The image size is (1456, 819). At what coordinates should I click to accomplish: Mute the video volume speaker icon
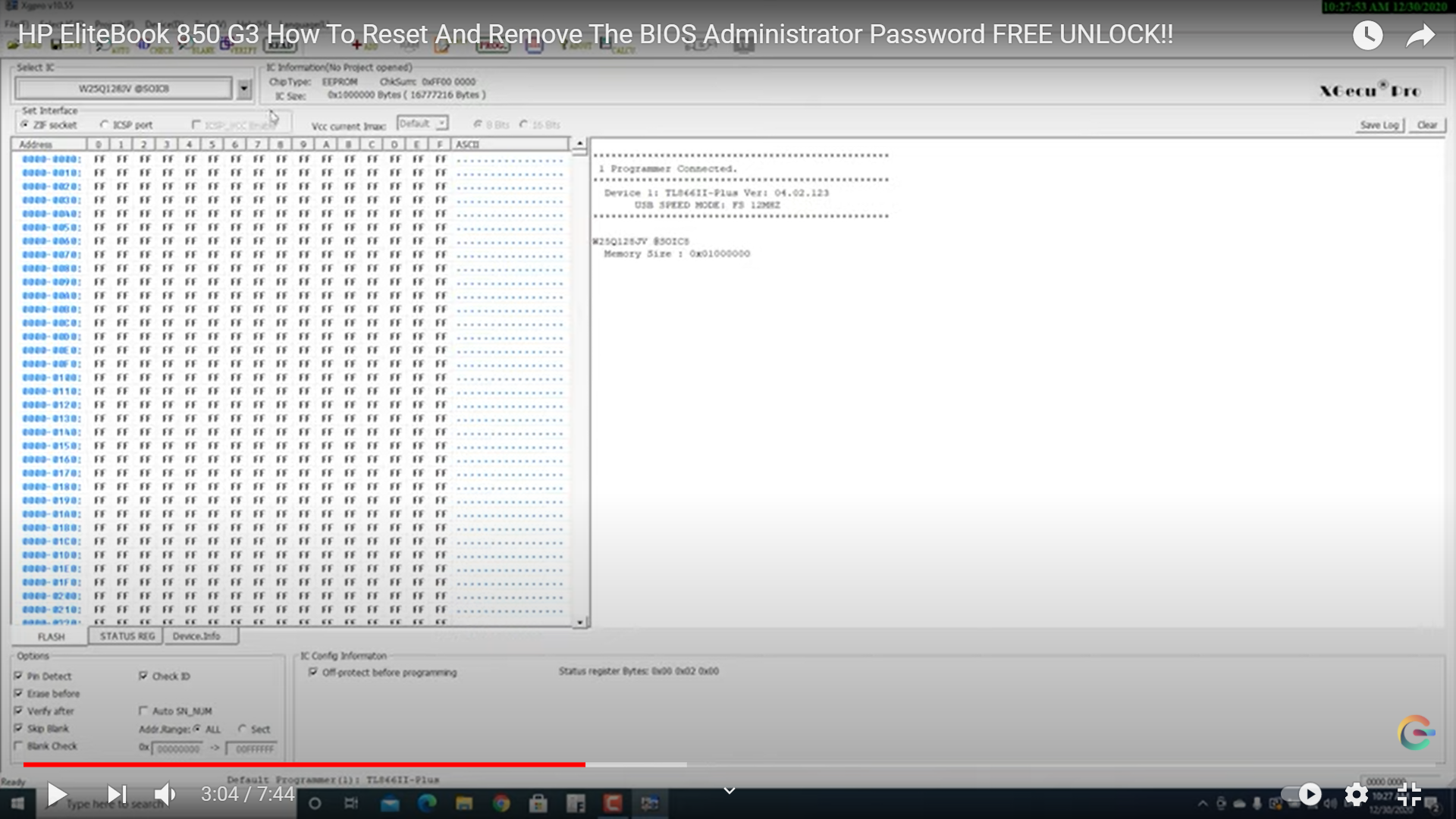pyautogui.click(x=165, y=794)
